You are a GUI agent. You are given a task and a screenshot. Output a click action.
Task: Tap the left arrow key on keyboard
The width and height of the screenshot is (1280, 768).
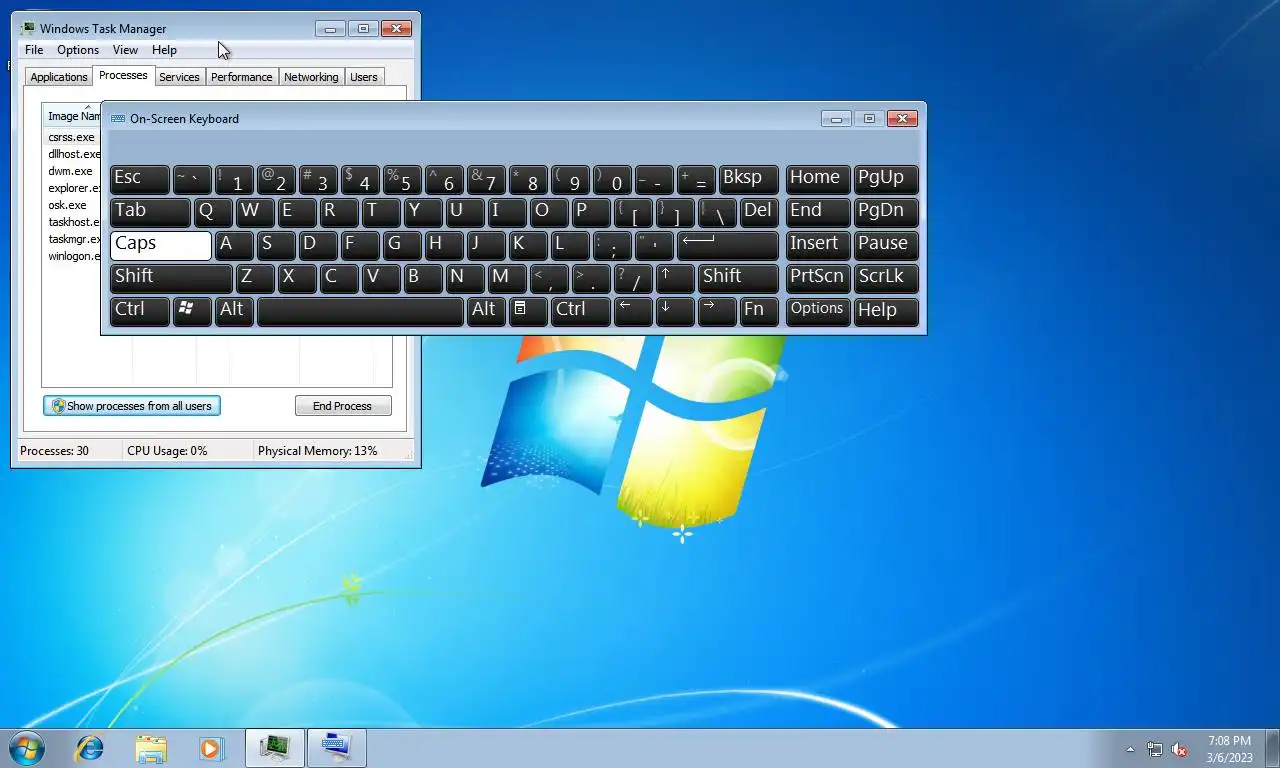tap(633, 310)
